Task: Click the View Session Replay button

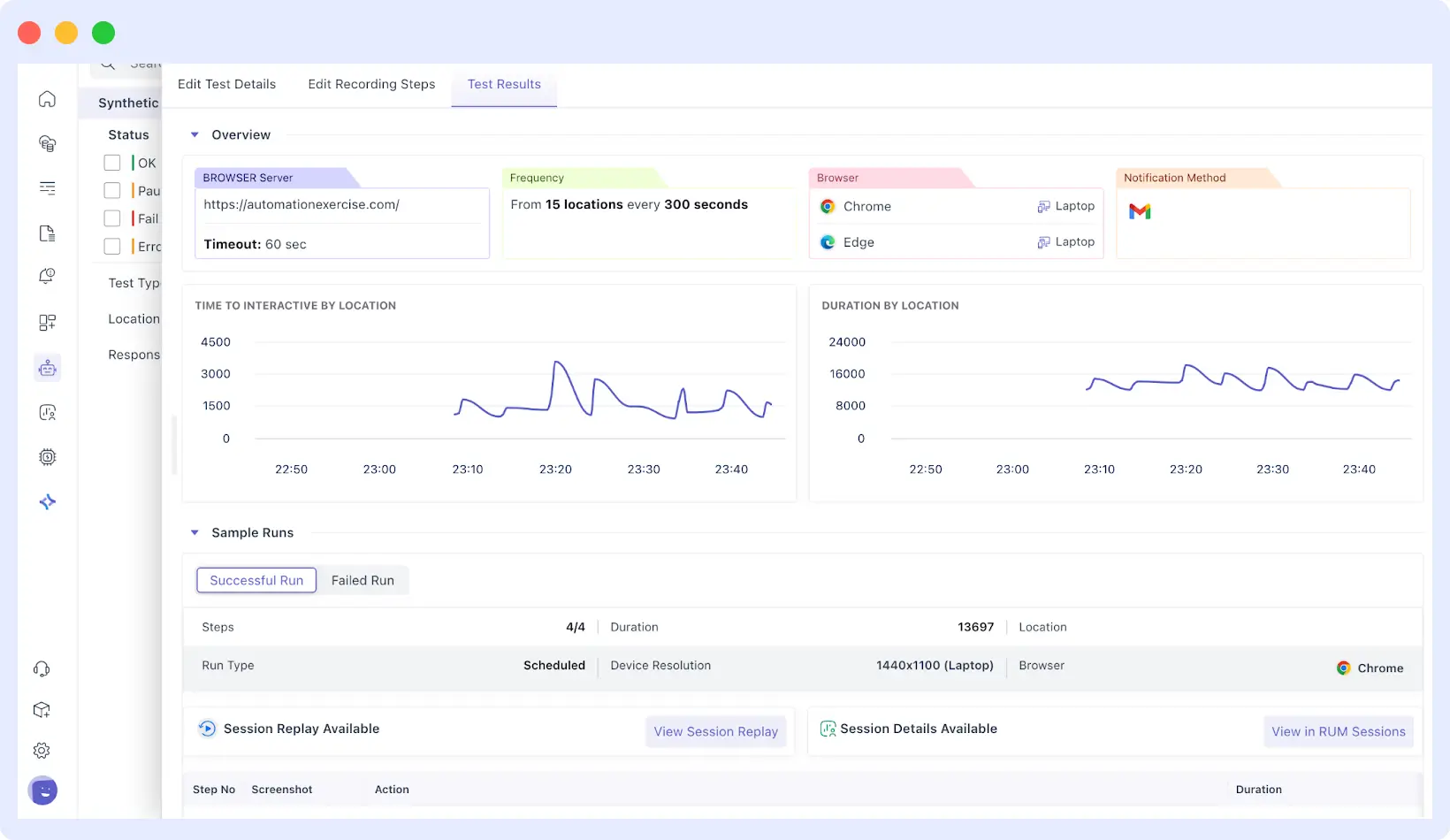Action: tap(715, 731)
